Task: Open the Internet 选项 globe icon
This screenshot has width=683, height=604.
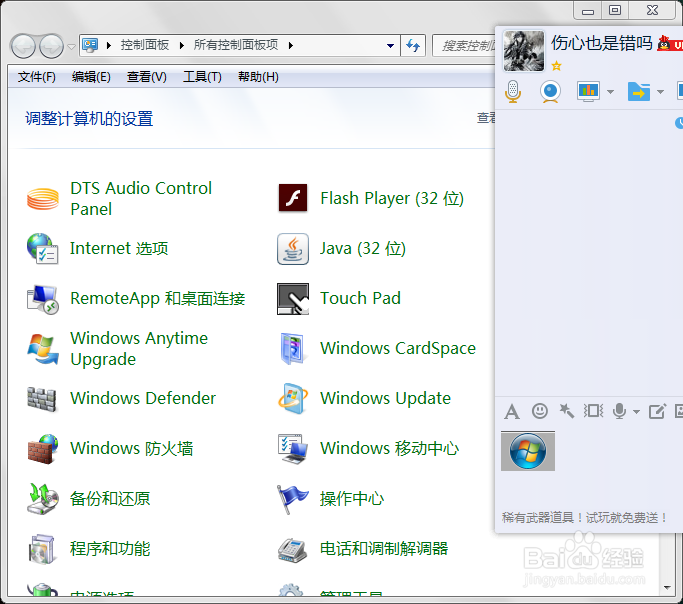Action: 42,249
